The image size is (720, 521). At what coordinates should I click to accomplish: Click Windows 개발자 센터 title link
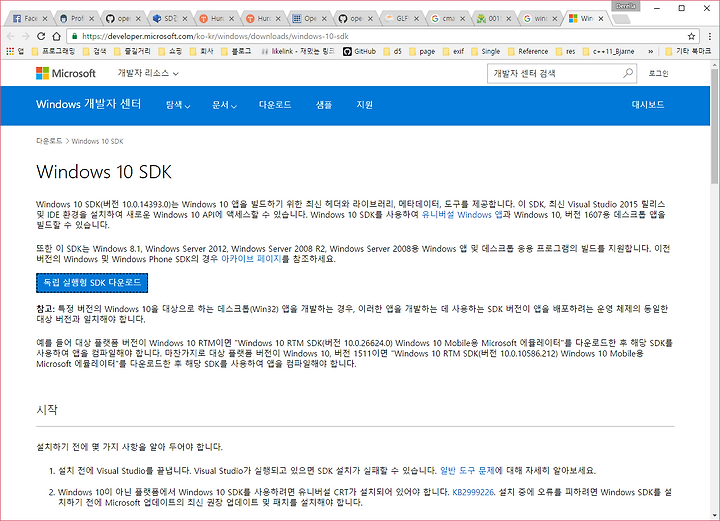89,104
